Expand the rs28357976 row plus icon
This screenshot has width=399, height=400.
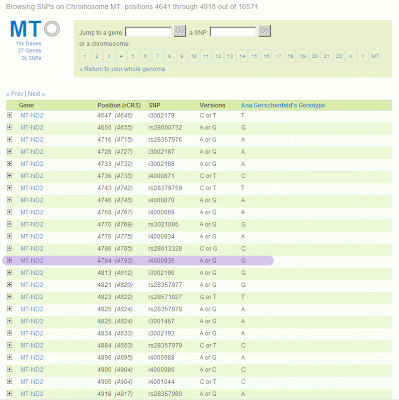pos(9,139)
